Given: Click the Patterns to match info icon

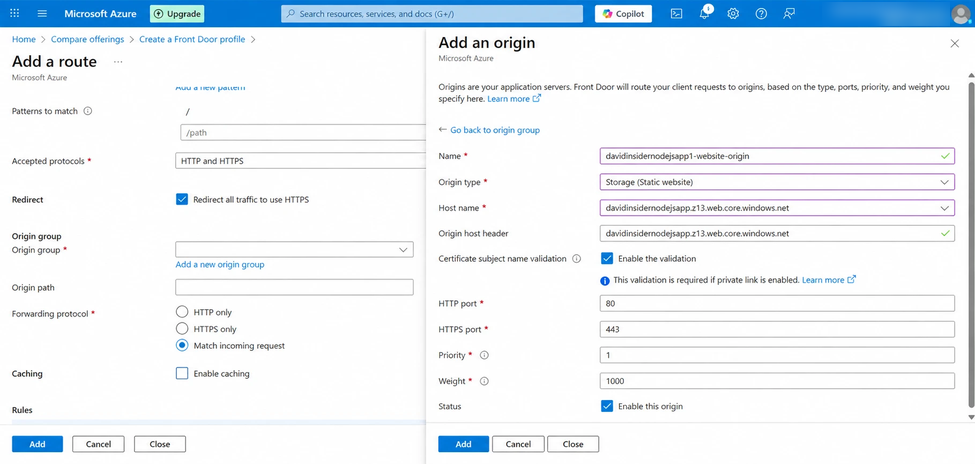Looking at the screenshot, I should 88,111.
